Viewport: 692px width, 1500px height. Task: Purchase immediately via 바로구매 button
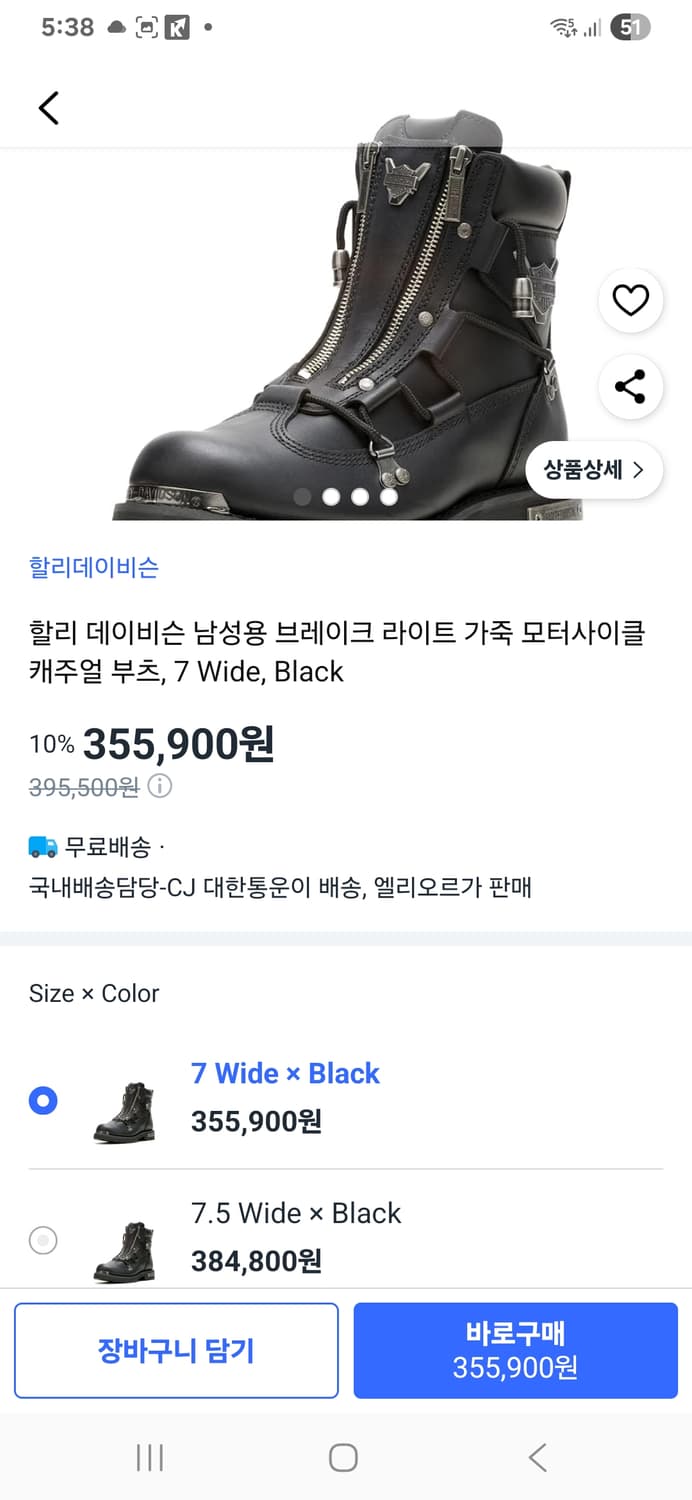[516, 1349]
